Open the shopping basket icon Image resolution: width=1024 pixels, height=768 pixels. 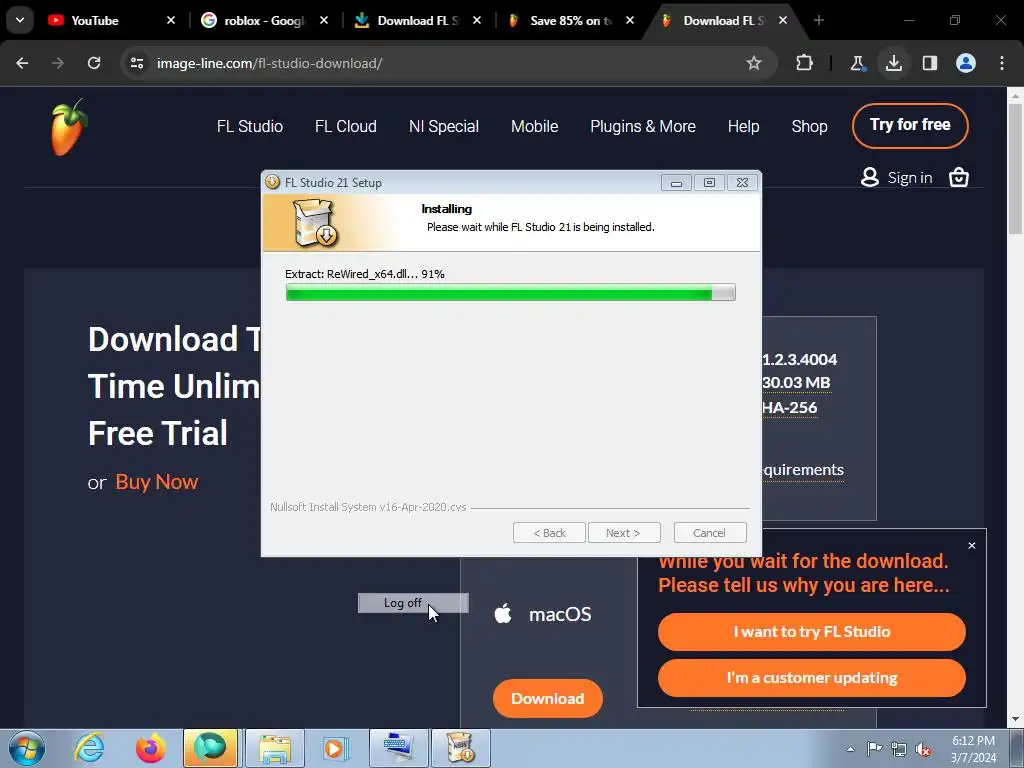(958, 177)
